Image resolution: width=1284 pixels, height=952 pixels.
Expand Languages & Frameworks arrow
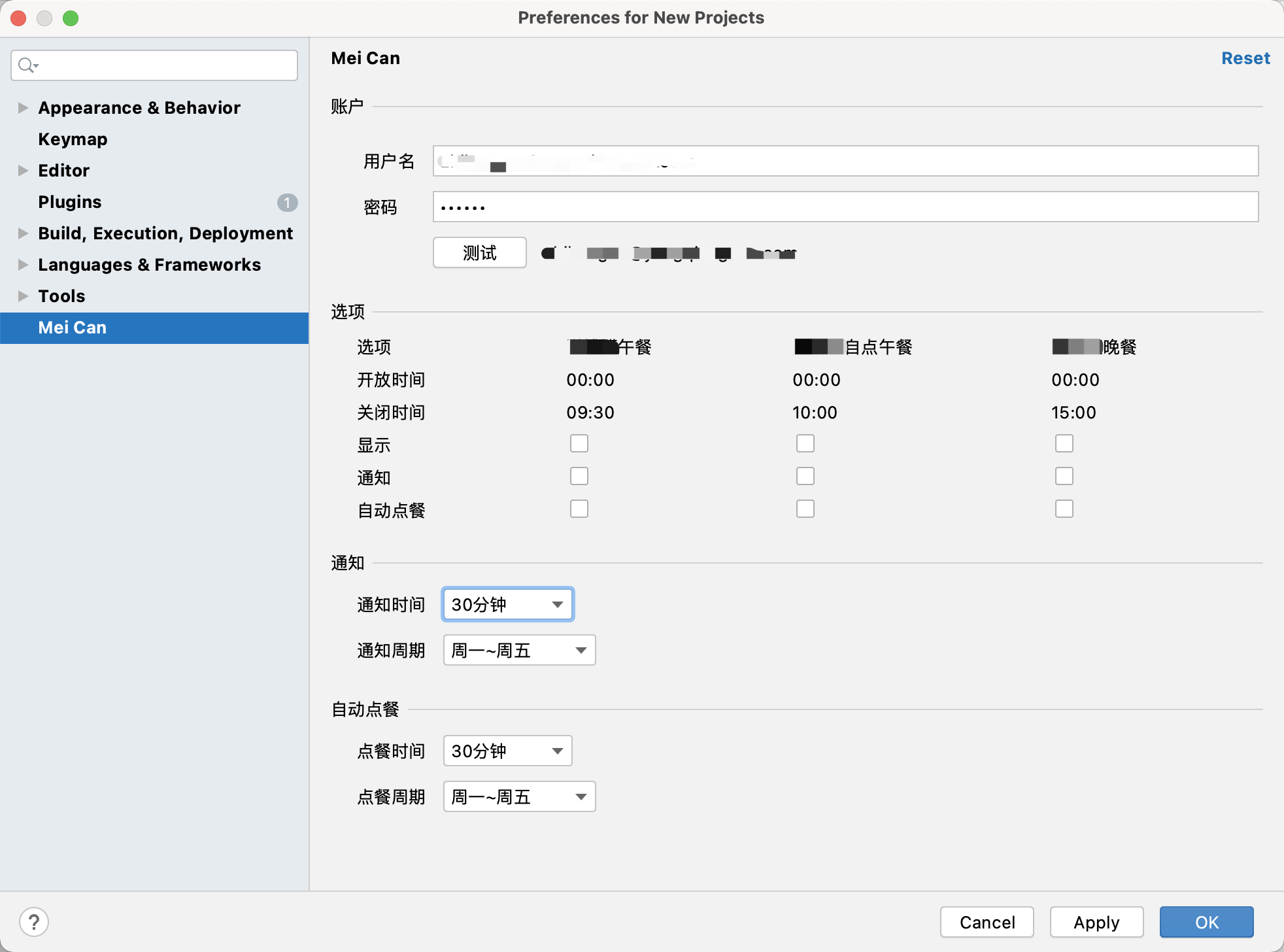23,265
